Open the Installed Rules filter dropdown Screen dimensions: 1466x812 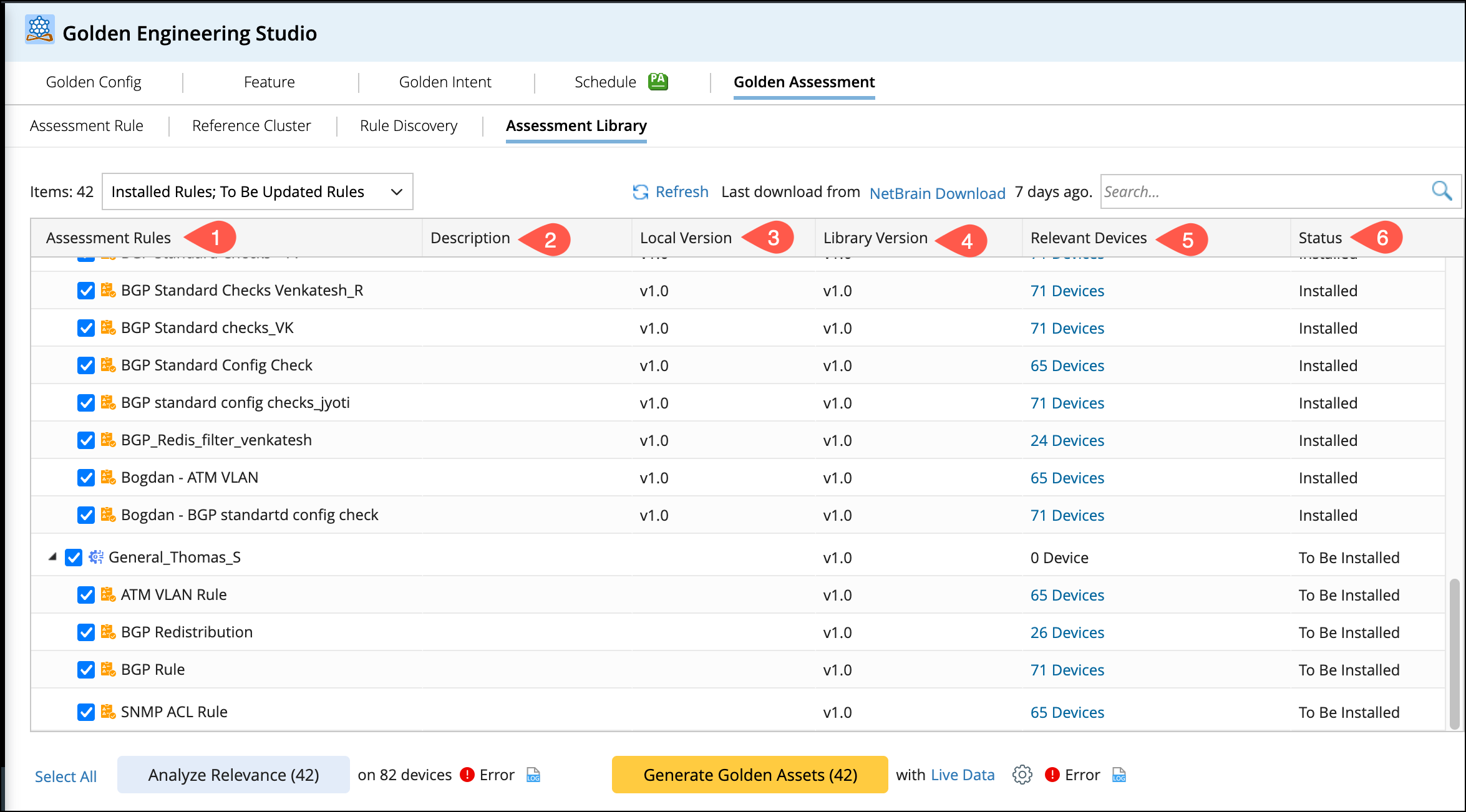point(257,192)
